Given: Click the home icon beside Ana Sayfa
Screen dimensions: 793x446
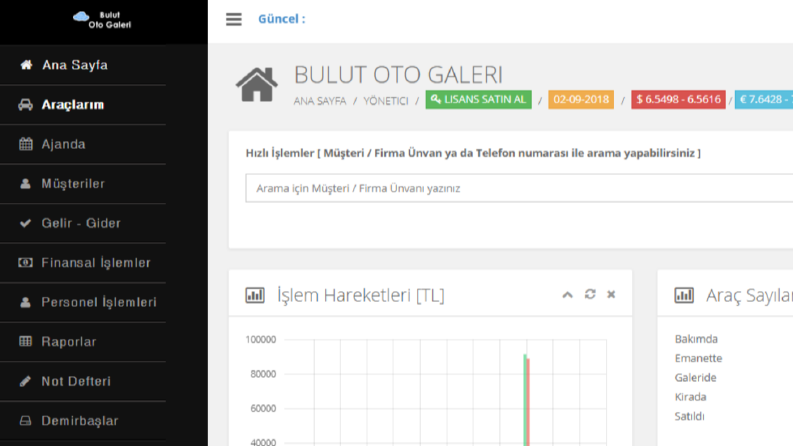Looking at the screenshot, I should (x=26, y=65).
